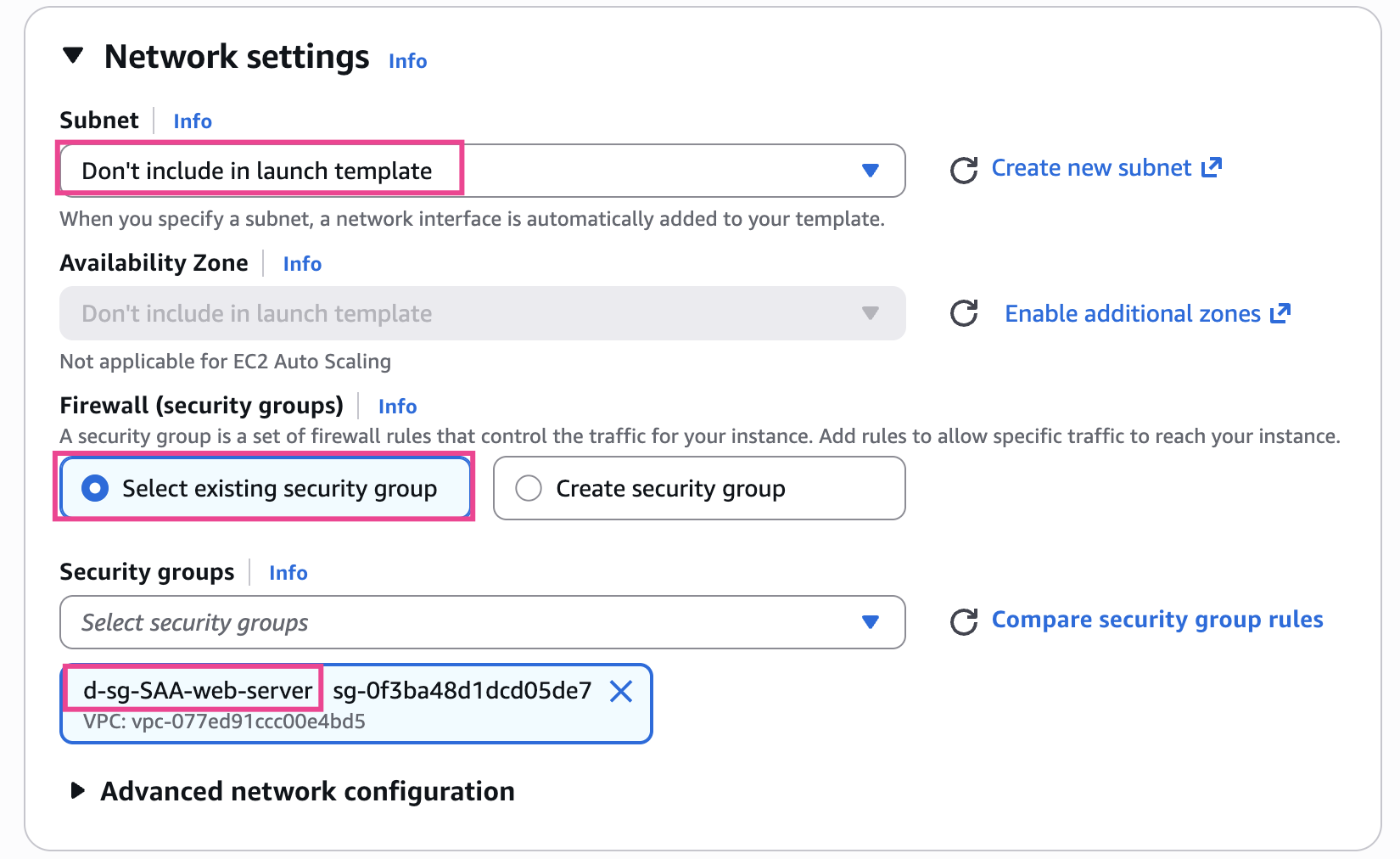Open Info link next to Availability Zone
Screen dimensions: 1400x859
(x=302, y=264)
